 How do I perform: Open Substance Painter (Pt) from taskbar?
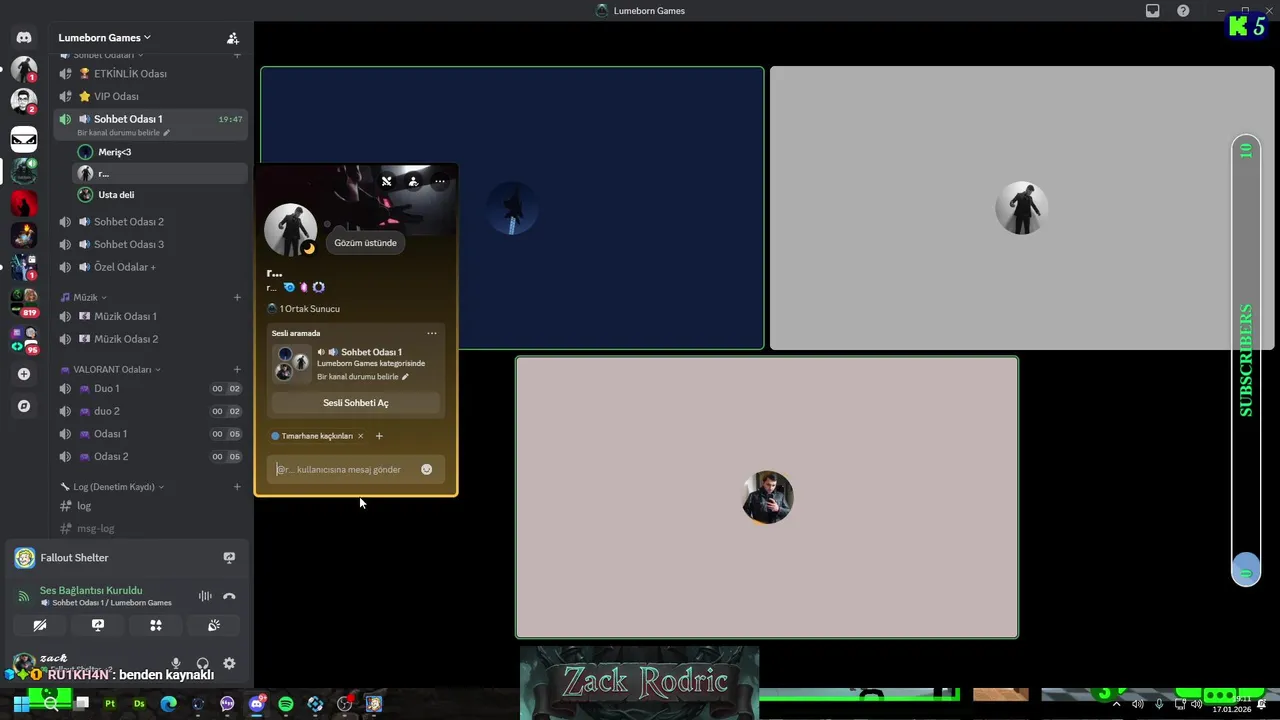point(110,704)
